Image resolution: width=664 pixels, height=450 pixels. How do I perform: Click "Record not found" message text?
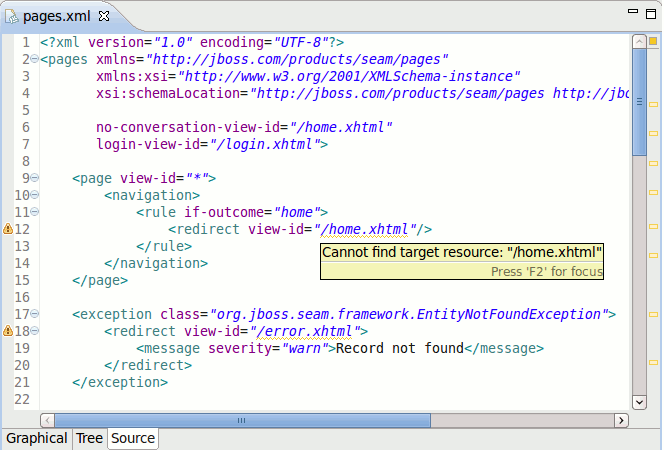pyautogui.click(x=400, y=348)
